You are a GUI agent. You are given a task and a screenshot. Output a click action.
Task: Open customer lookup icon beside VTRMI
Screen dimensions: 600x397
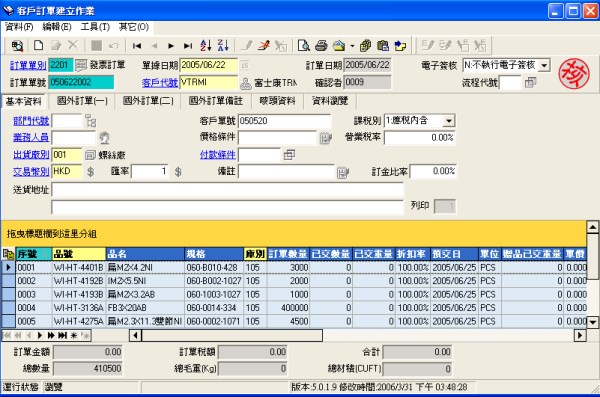[x=246, y=83]
